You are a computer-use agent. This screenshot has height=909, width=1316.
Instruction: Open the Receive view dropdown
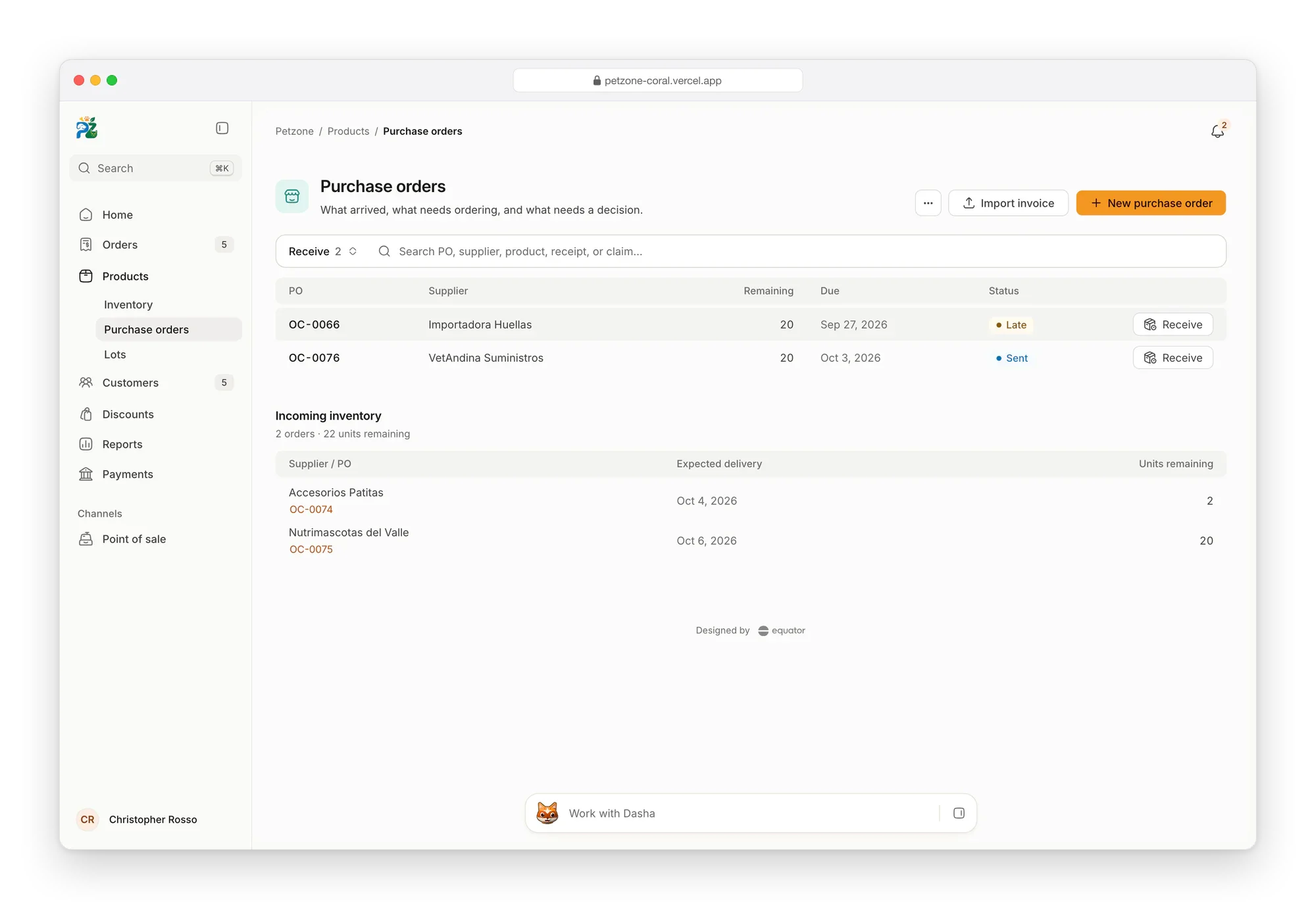[322, 251]
